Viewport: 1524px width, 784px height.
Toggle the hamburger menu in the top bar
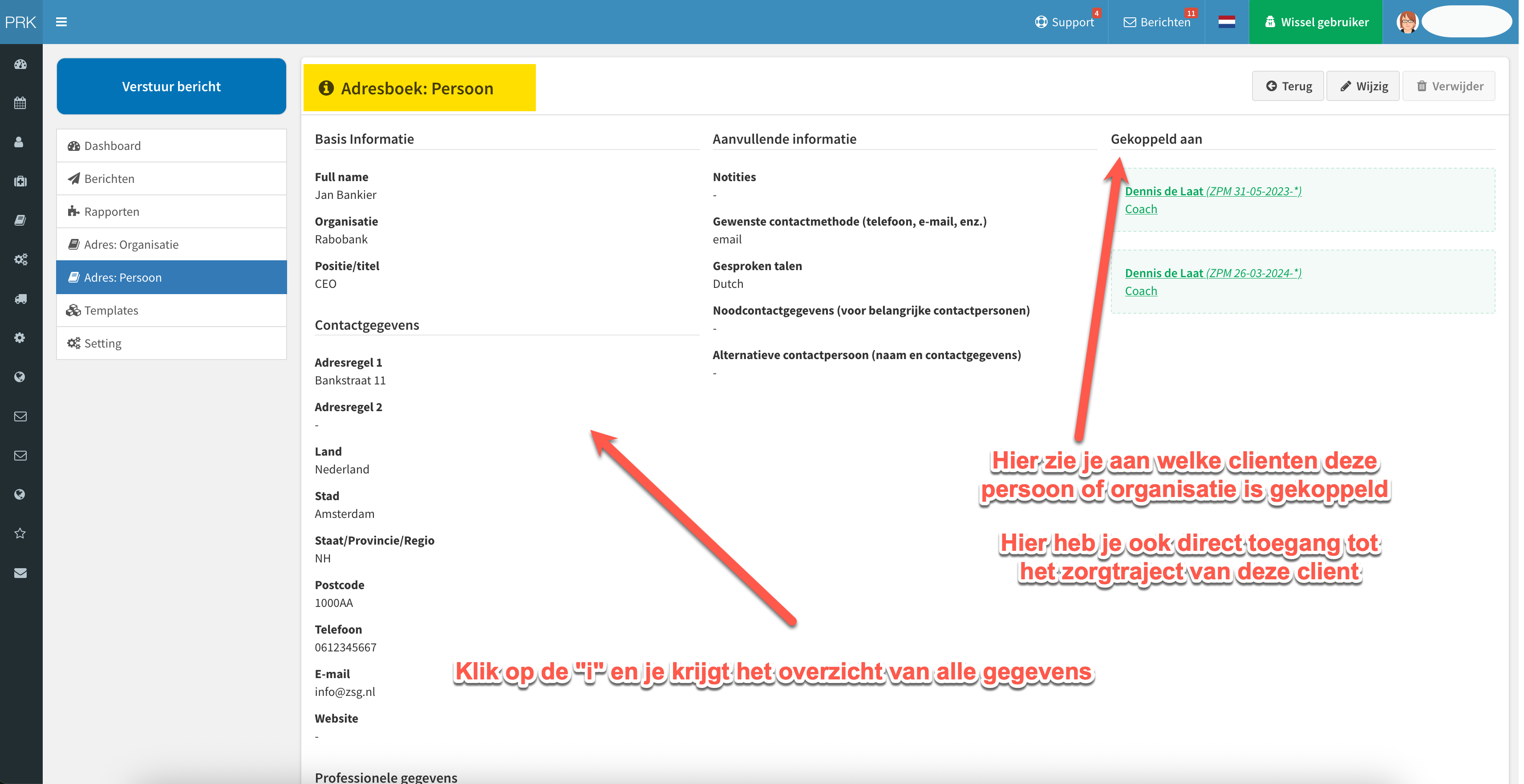[x=61, y=22]
